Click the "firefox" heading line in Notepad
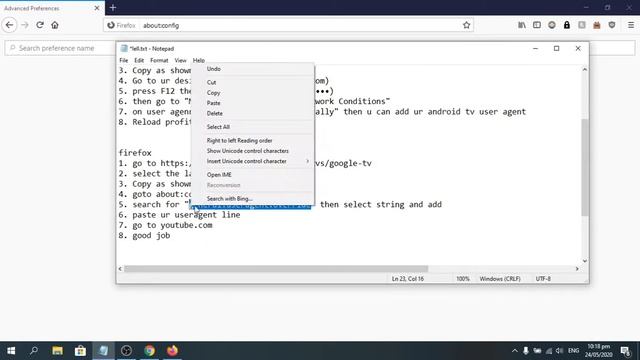The image size is (640, 360). (x=135, y=153)
